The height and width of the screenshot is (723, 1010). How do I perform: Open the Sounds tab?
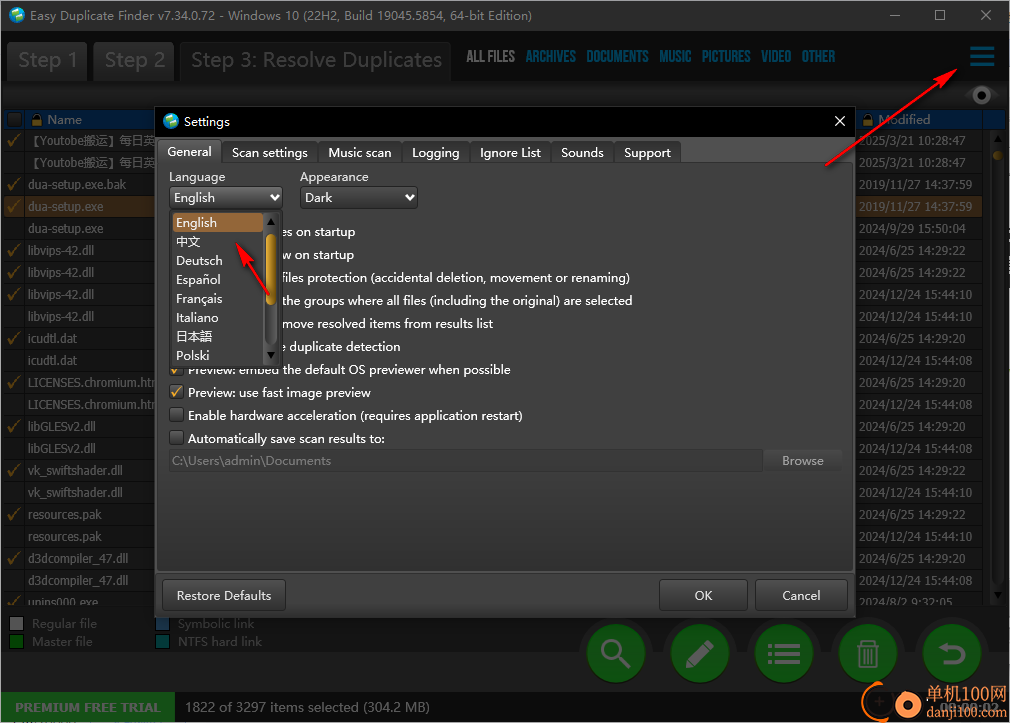tap(582, 153)
